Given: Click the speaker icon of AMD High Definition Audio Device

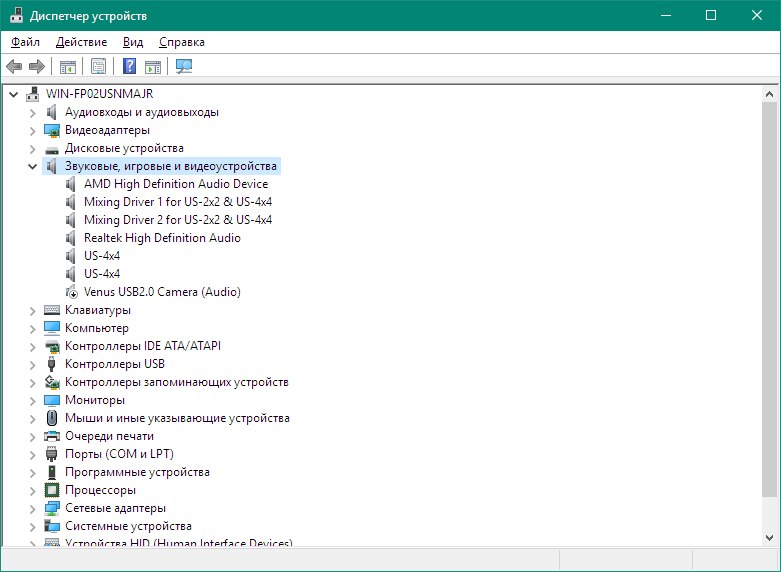Looking at the screenshot, I should click(71, 184).
